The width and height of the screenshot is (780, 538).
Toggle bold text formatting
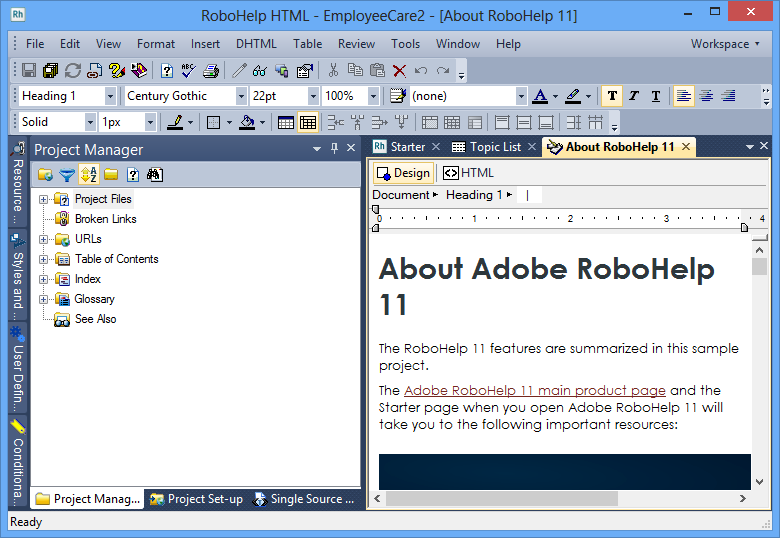(612, 96)
